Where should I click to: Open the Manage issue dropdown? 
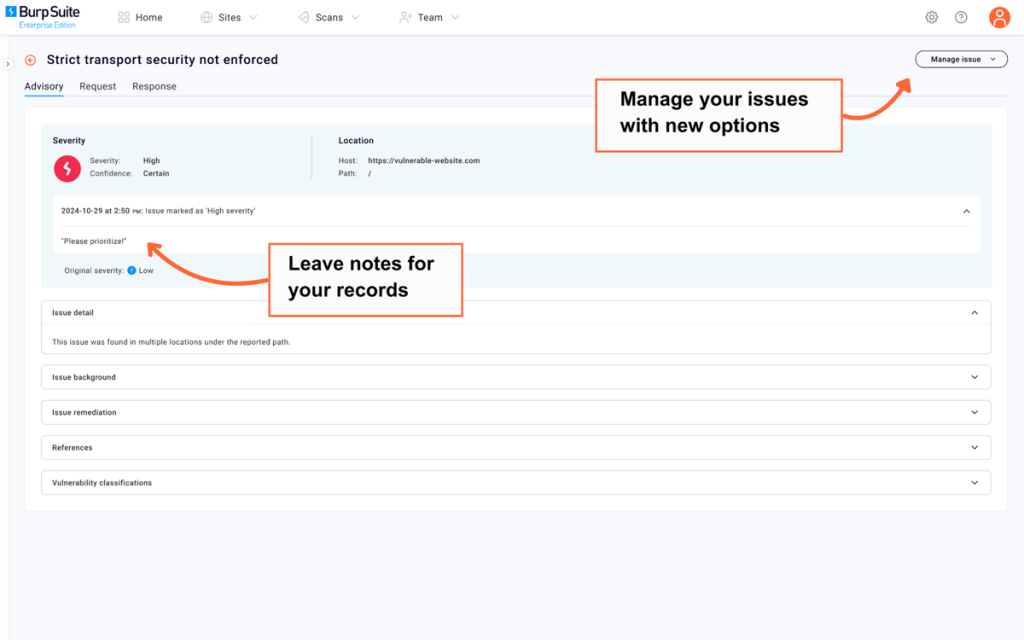coord(961,59)
